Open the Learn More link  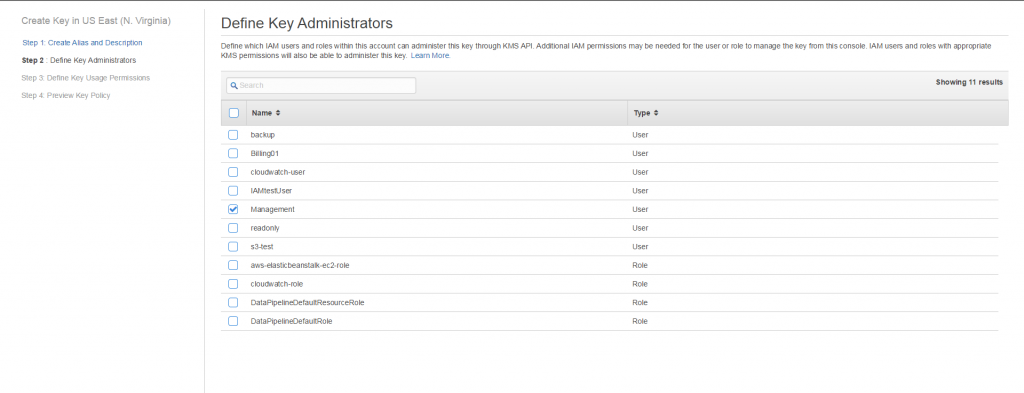coord(430,56)
